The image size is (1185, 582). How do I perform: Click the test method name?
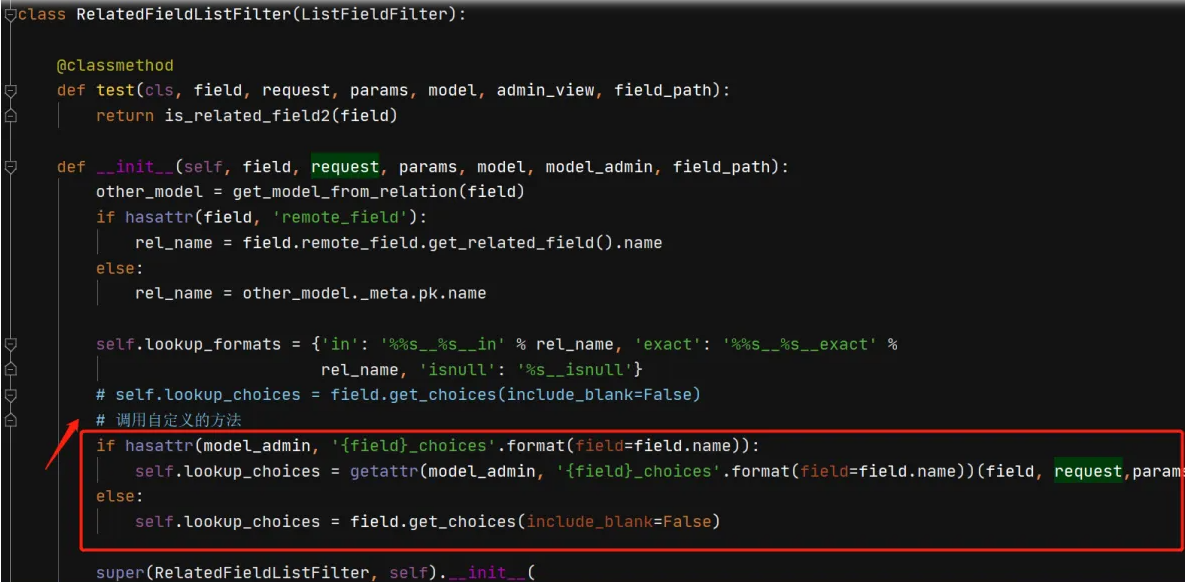(x=115, y=91)
